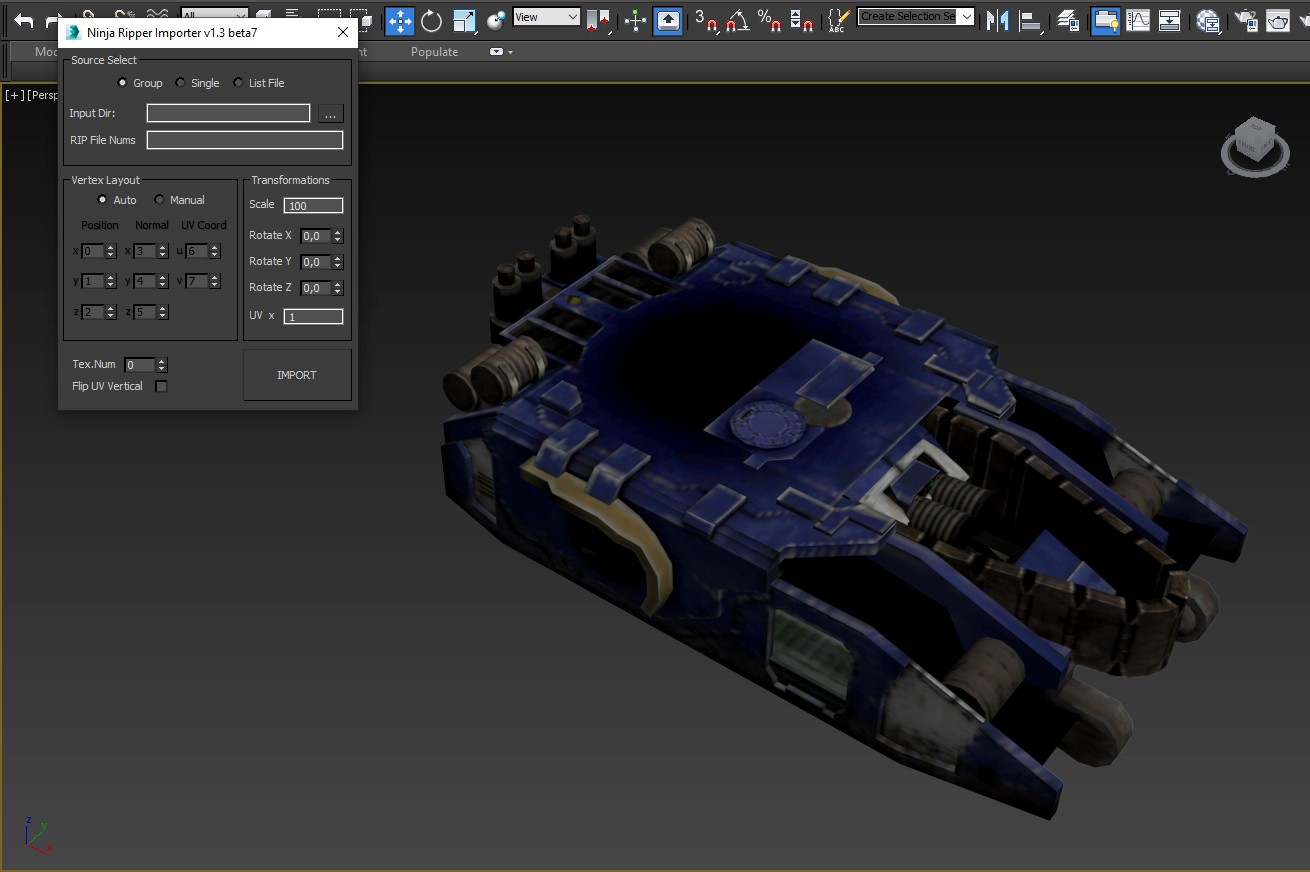Open the View reference coordinate dropdown
This screenshot has height=872, width=1310.
pos(546,17)
